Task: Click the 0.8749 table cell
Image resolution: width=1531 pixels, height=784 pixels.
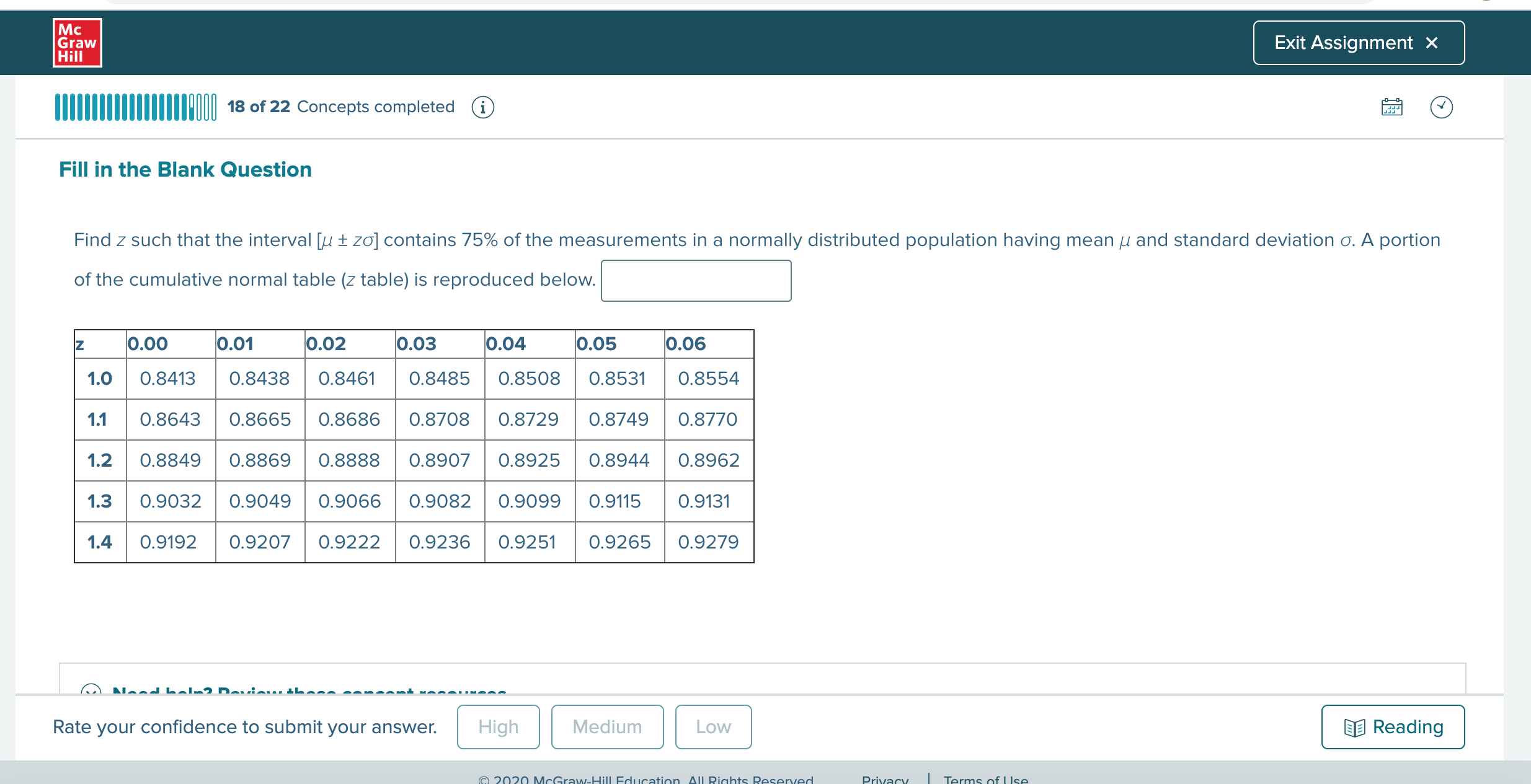Action: (x=618, y=420)
